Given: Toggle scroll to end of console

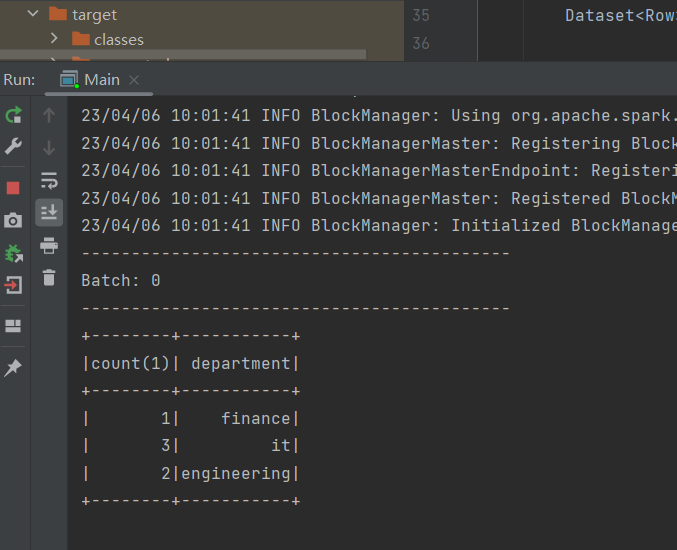Looking at the screenshot, I should (49, 212).
